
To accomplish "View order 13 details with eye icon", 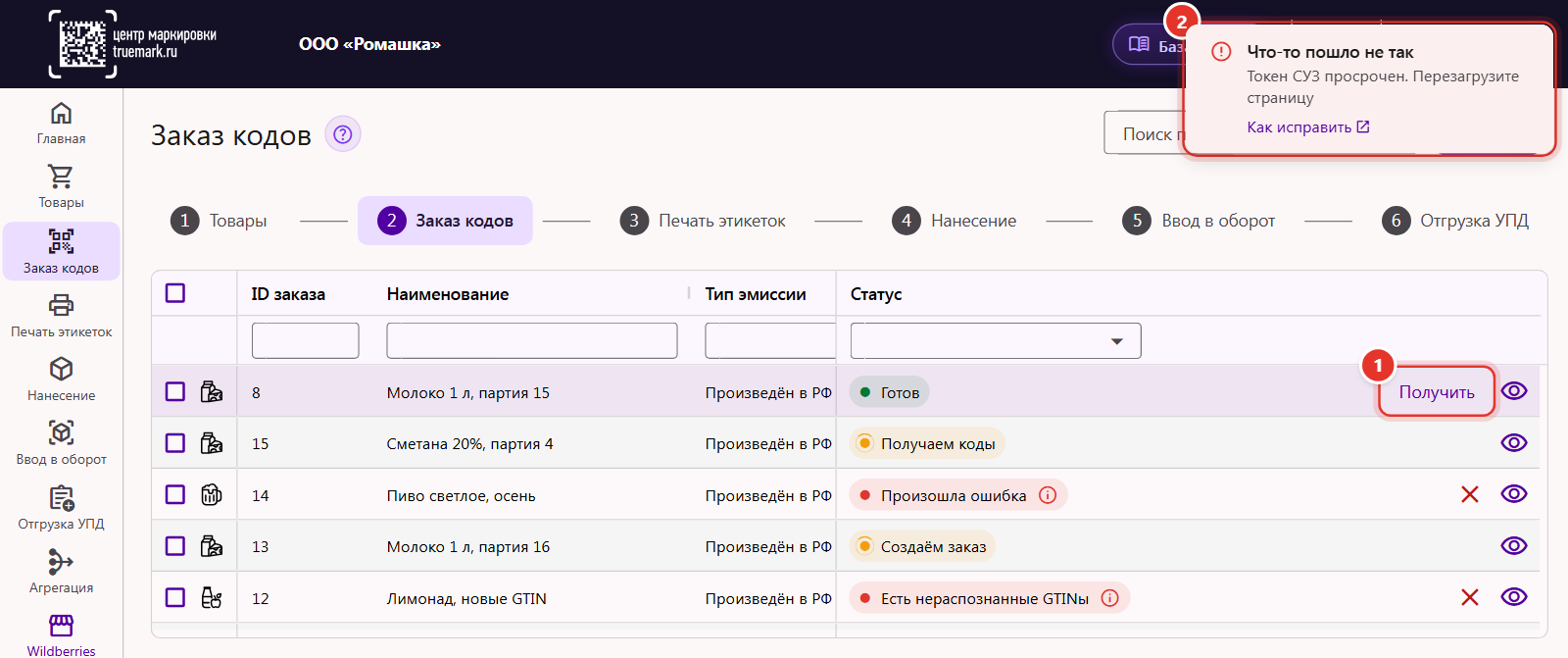I will (x=1514, y=545).
